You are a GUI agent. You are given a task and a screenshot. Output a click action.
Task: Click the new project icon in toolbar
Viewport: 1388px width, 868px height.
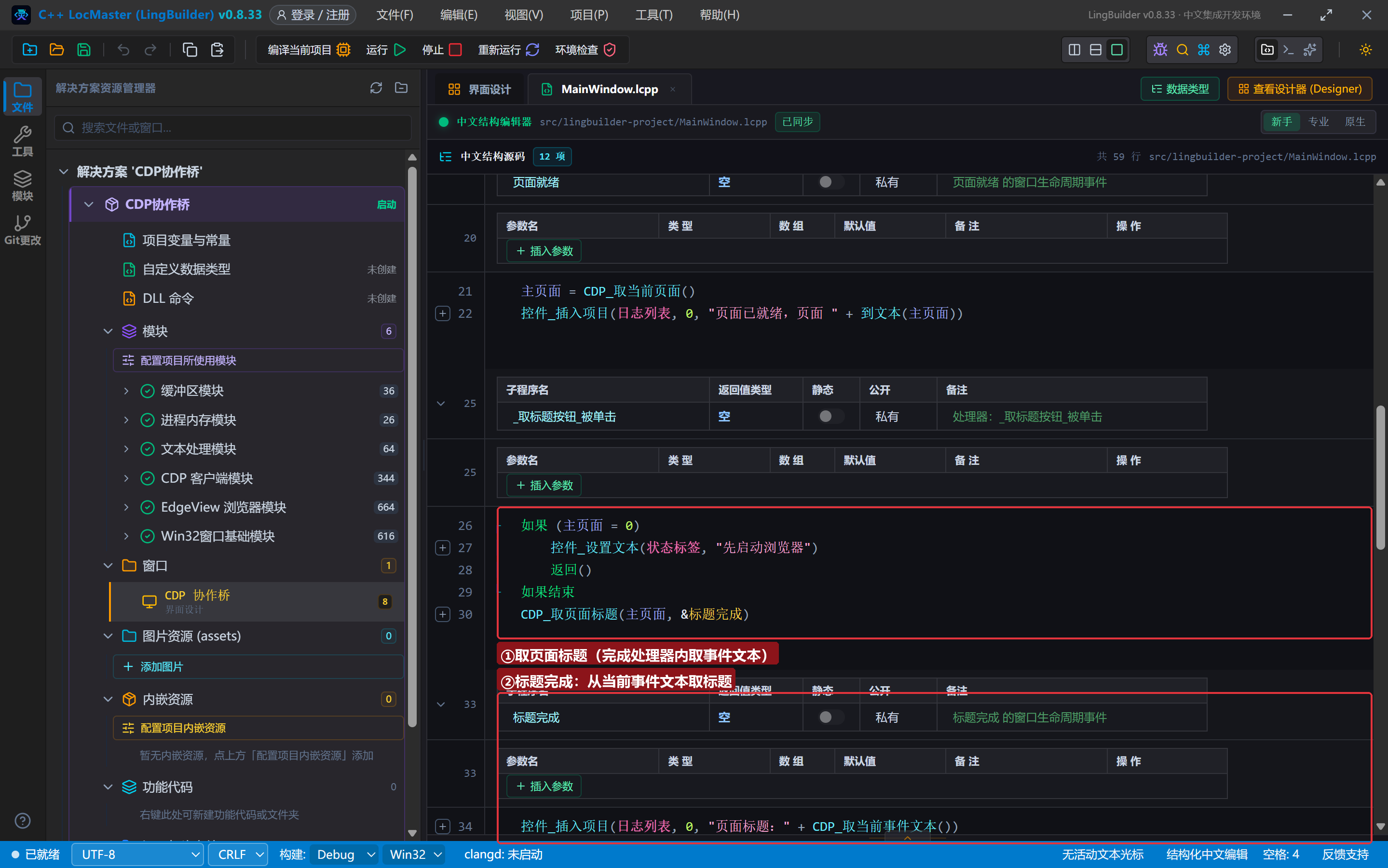click(30, 50)
